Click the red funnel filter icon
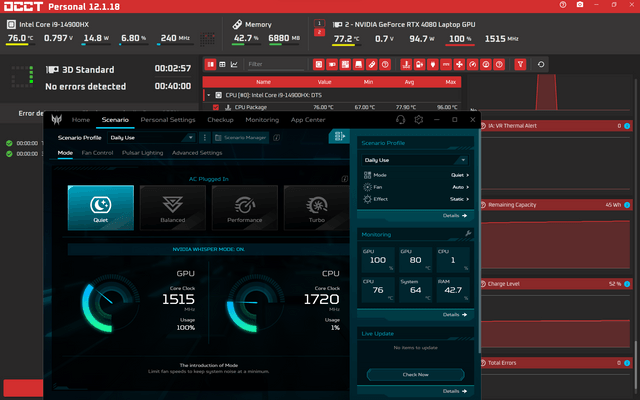This screenshot has width=640, height=400. tap(520, 64)
